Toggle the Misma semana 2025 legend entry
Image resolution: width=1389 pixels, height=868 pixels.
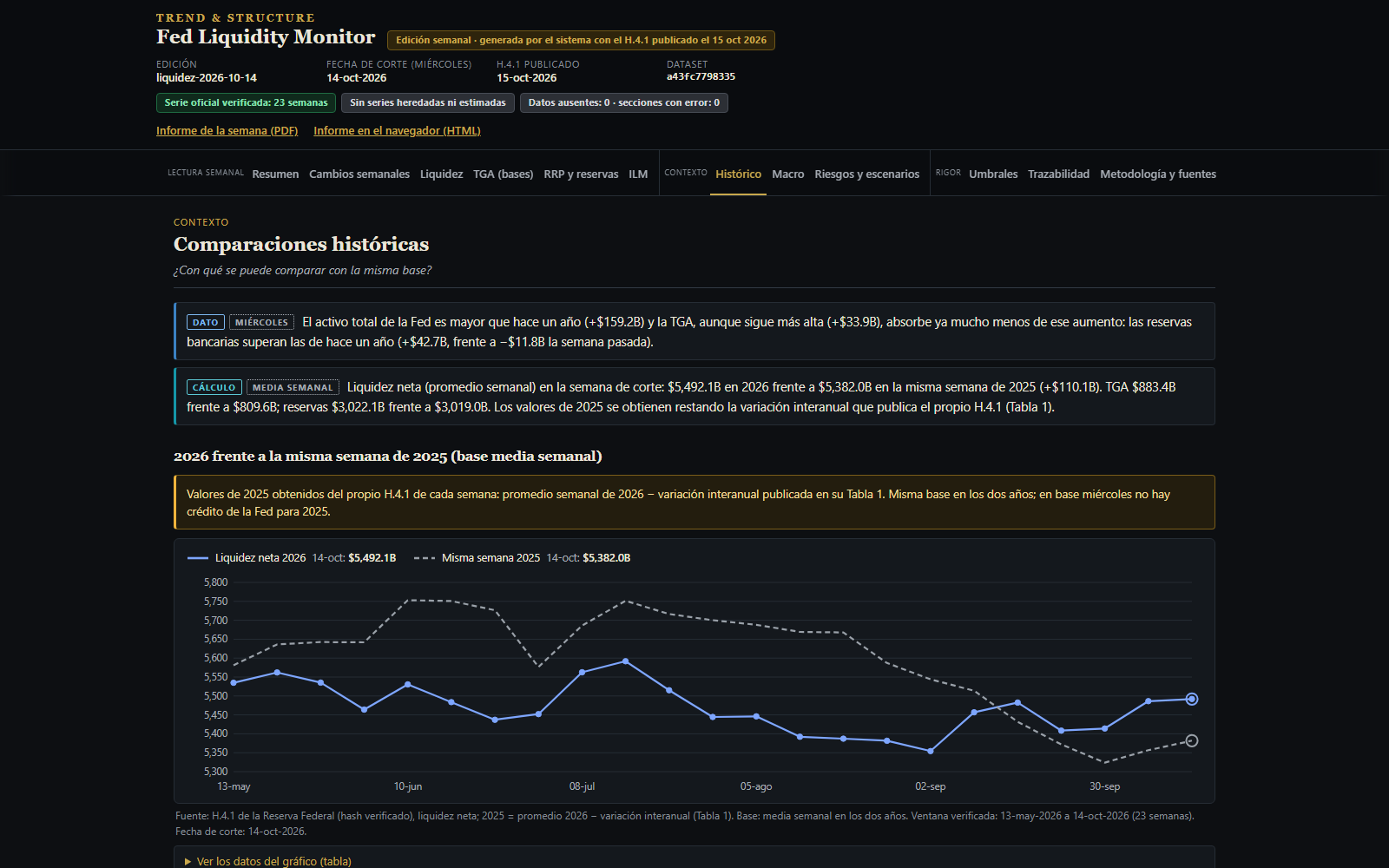coord(523,558)
